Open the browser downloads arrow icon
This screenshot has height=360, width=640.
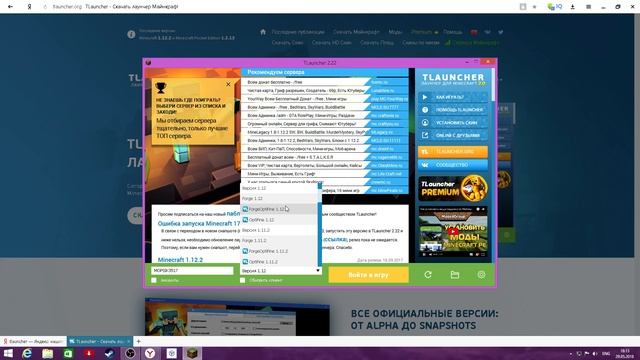point(573,7)
